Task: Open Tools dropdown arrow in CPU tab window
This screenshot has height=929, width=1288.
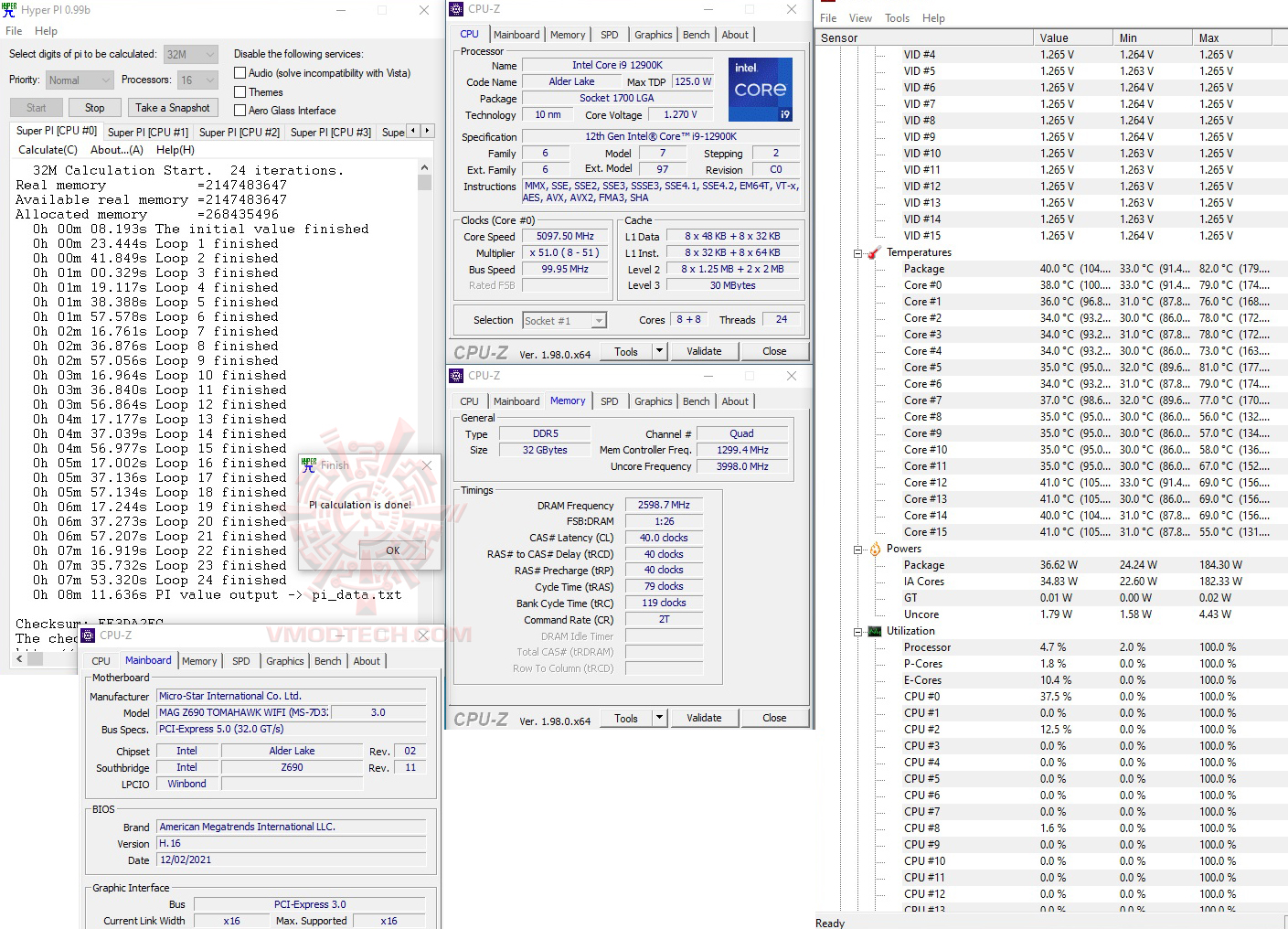Action: [659, 351]
